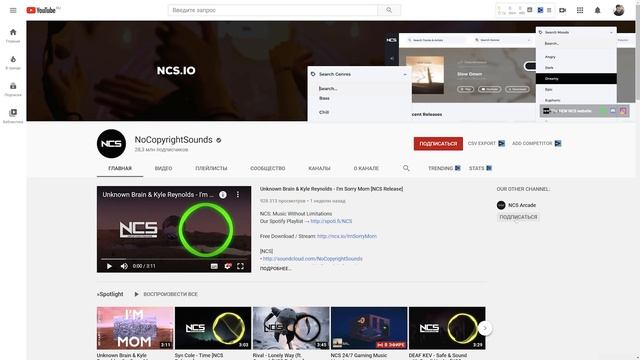Click the Spotlight playlist title
Screen dimensions: 640x360
click(x=110, y=294)
